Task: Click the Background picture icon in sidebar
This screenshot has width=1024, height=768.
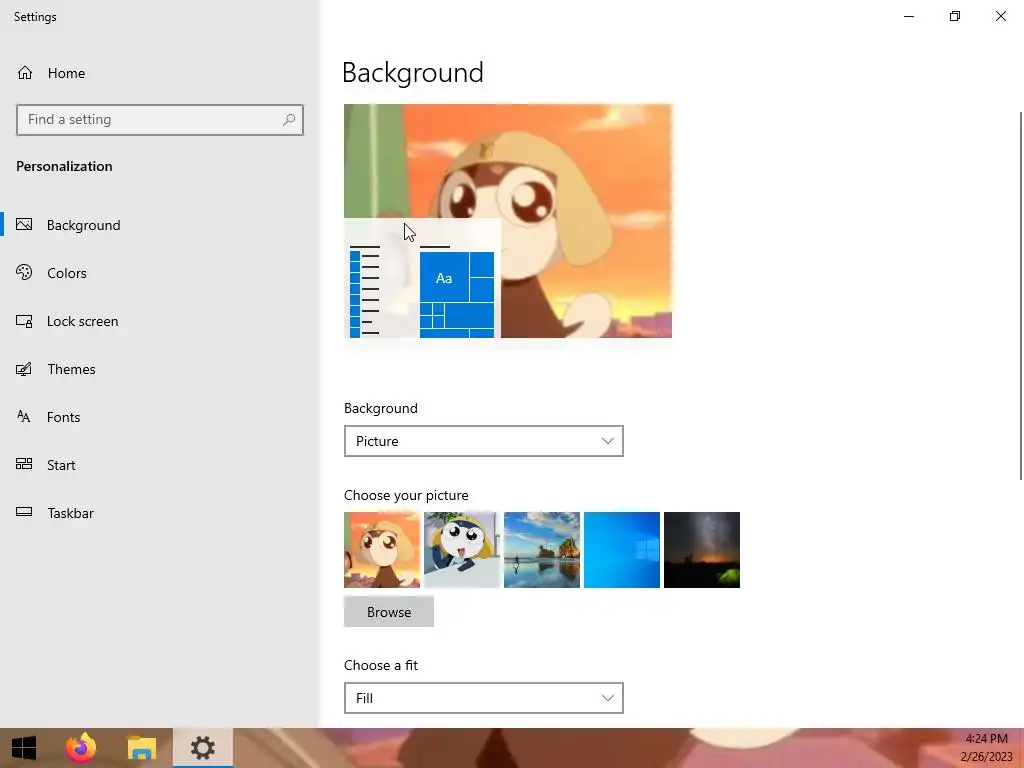Action: [x=24, y=225]
